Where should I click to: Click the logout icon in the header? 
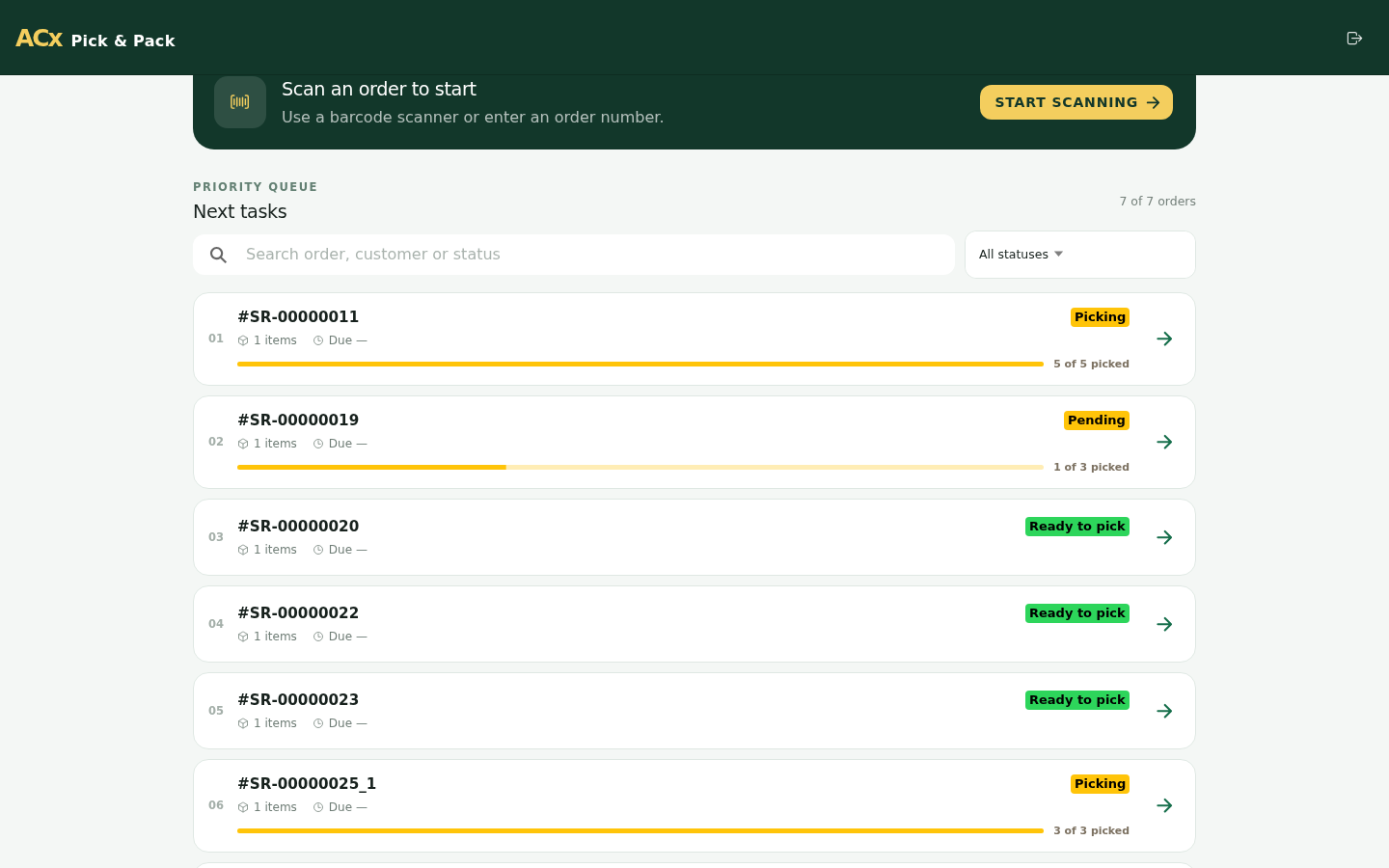tap(1354, 39)
